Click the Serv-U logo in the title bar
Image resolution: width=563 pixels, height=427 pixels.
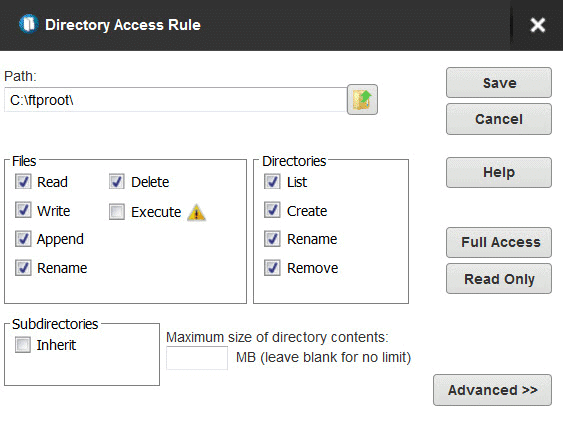tap(29, 24)
